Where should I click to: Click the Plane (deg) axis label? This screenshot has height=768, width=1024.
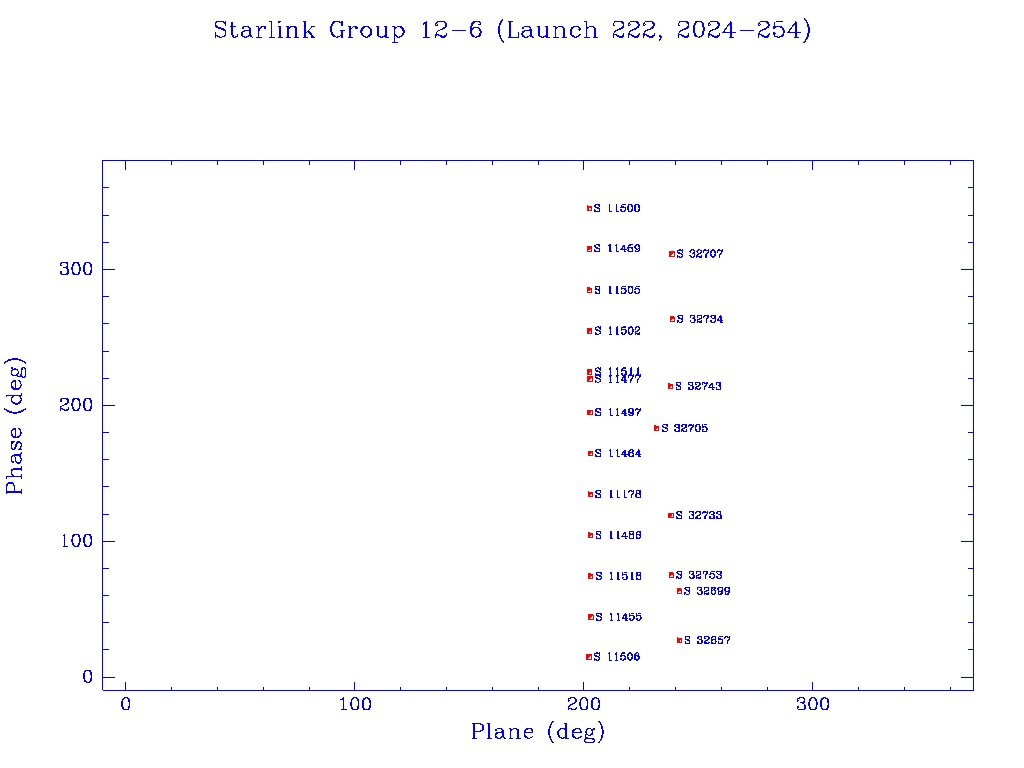[538, 731]
